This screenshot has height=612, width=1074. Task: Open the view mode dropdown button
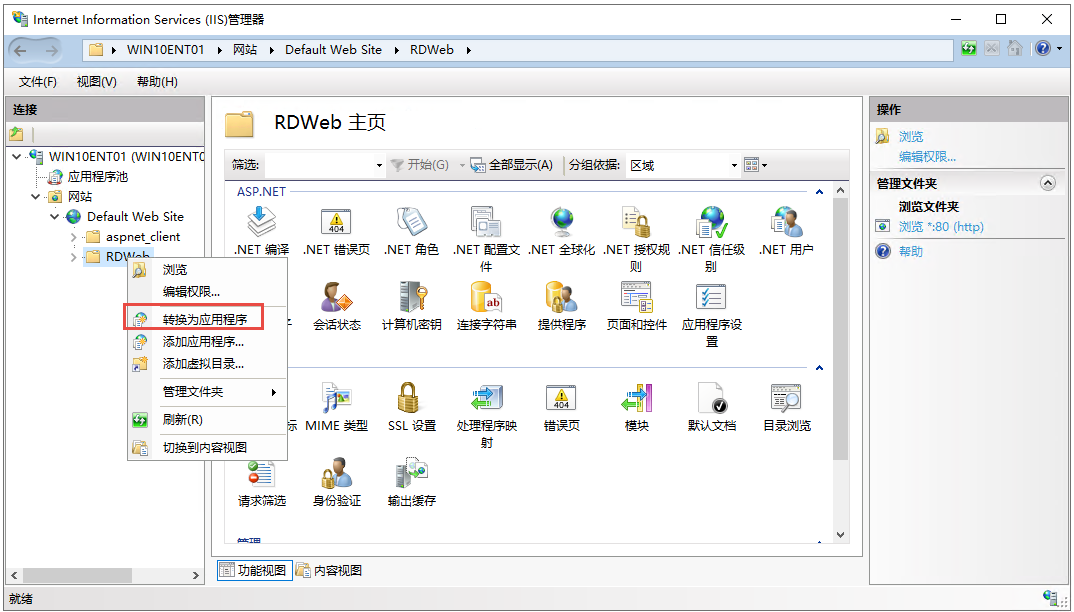755,165
